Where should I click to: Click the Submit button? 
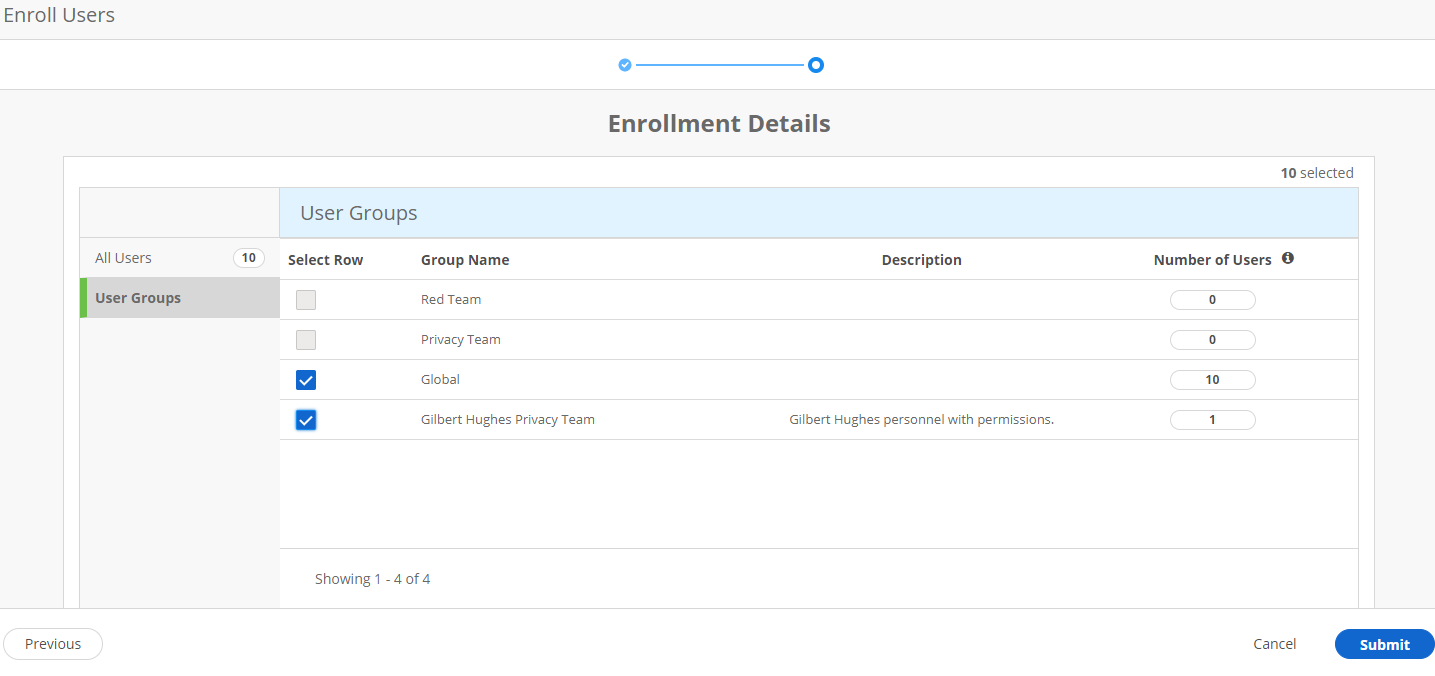click(1384, 644)
